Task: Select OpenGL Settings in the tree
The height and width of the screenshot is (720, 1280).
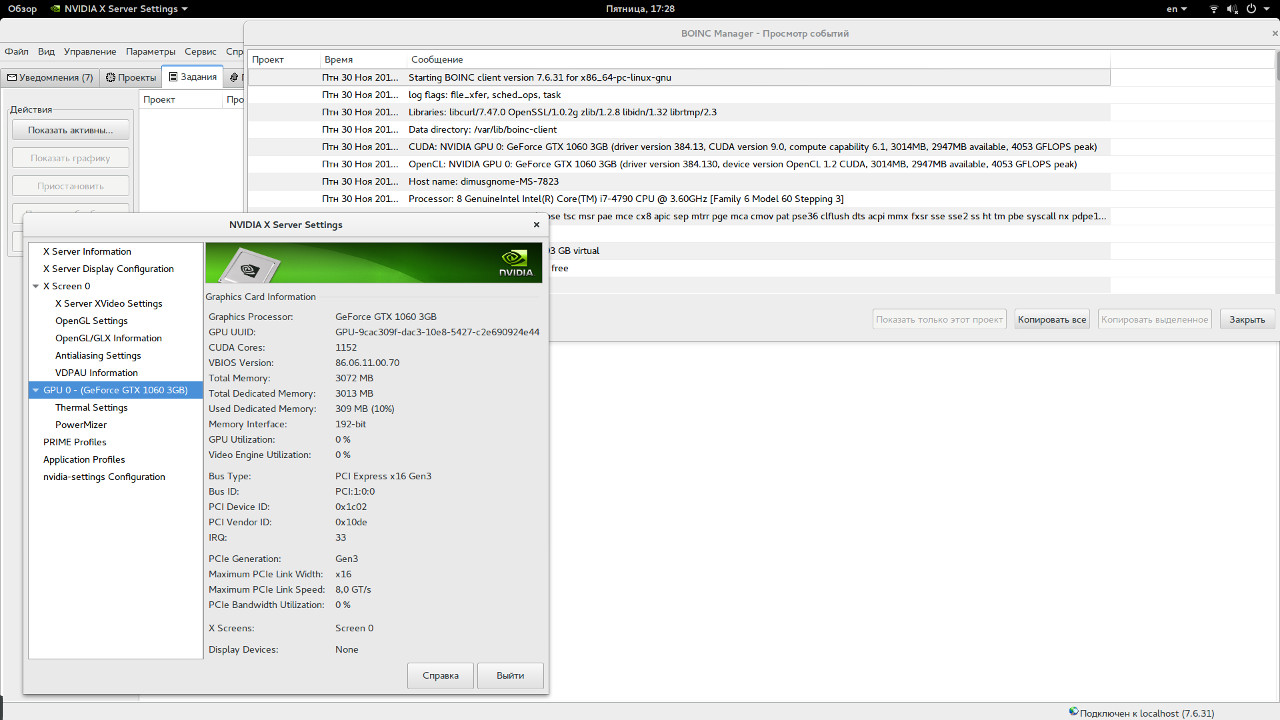Action: 91,321
